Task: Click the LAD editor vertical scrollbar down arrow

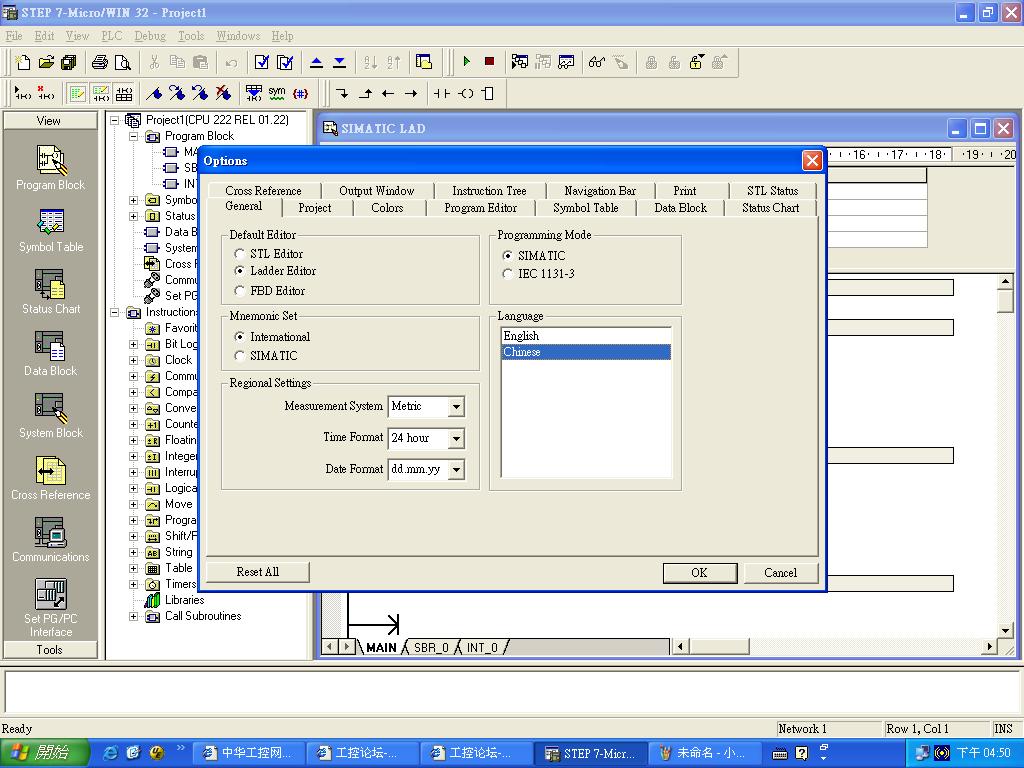Action: coord(1006,630)
